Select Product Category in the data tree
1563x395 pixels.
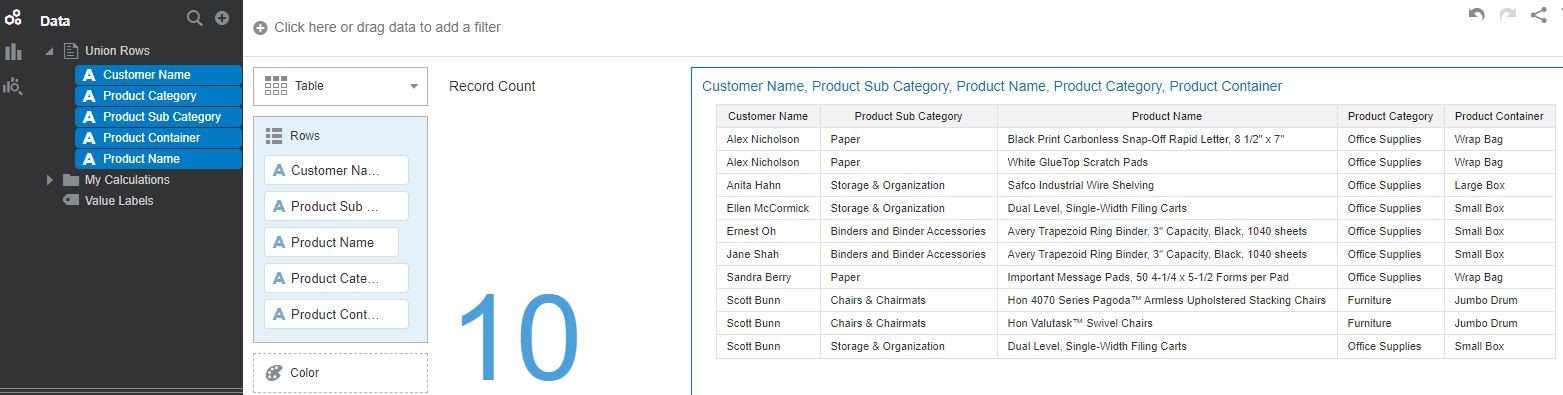(158, 96)
